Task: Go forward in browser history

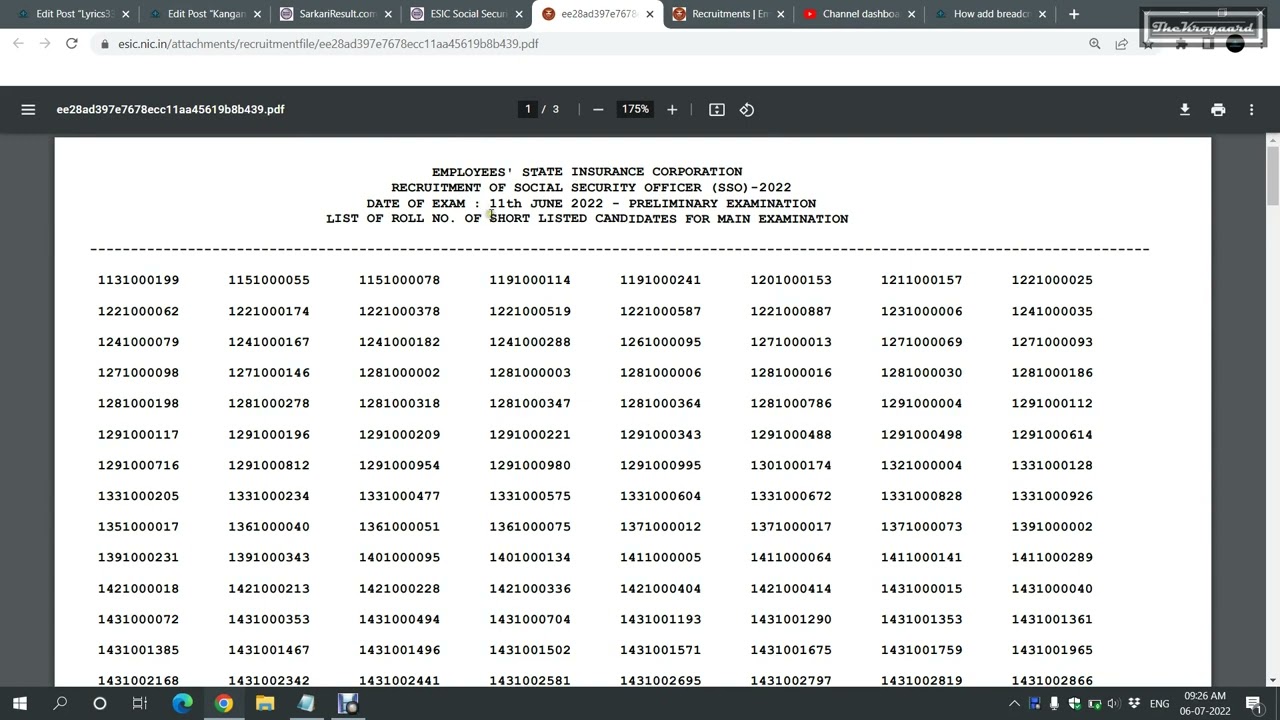Action: (45, 44)
